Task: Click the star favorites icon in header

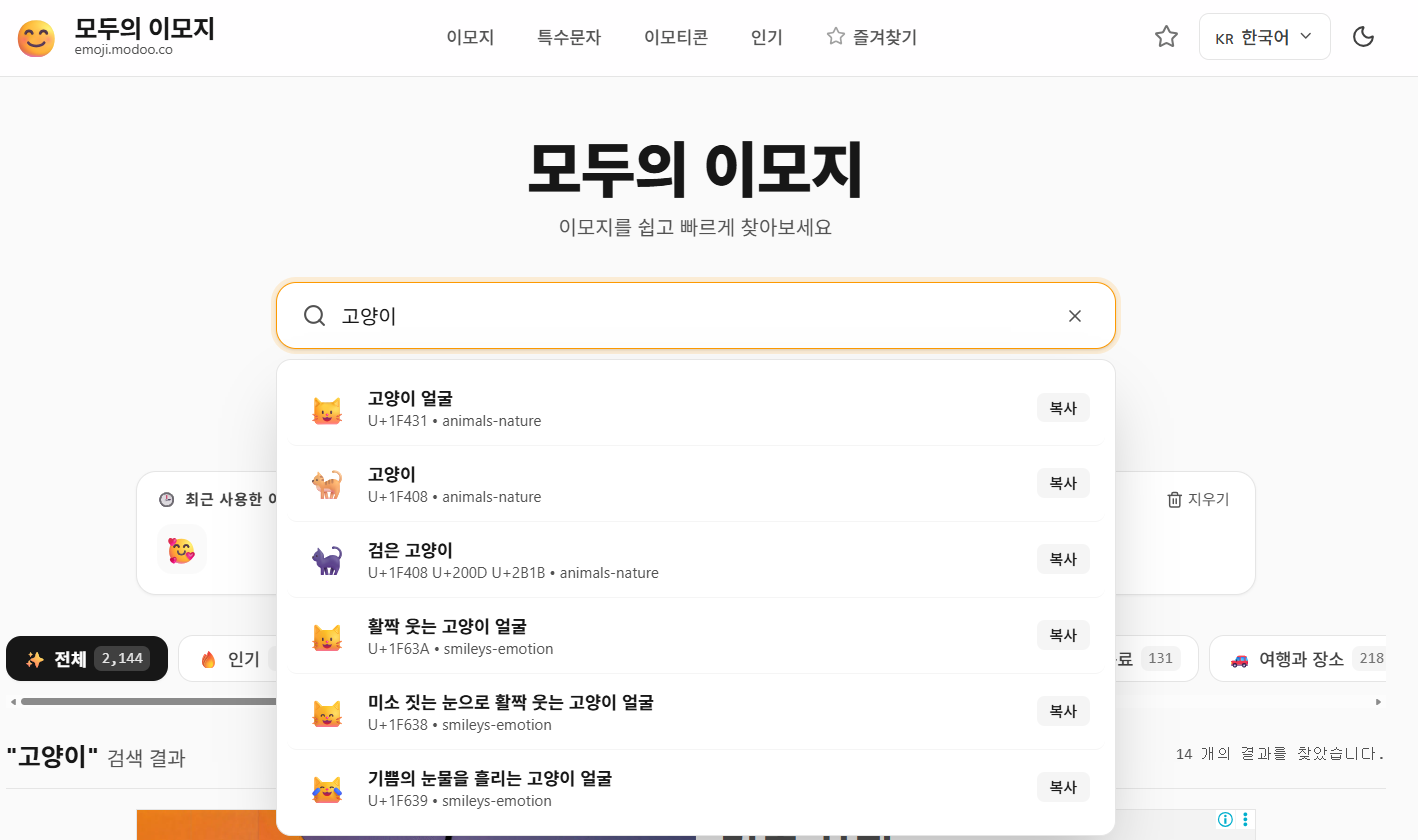Action: point(1166,37)
